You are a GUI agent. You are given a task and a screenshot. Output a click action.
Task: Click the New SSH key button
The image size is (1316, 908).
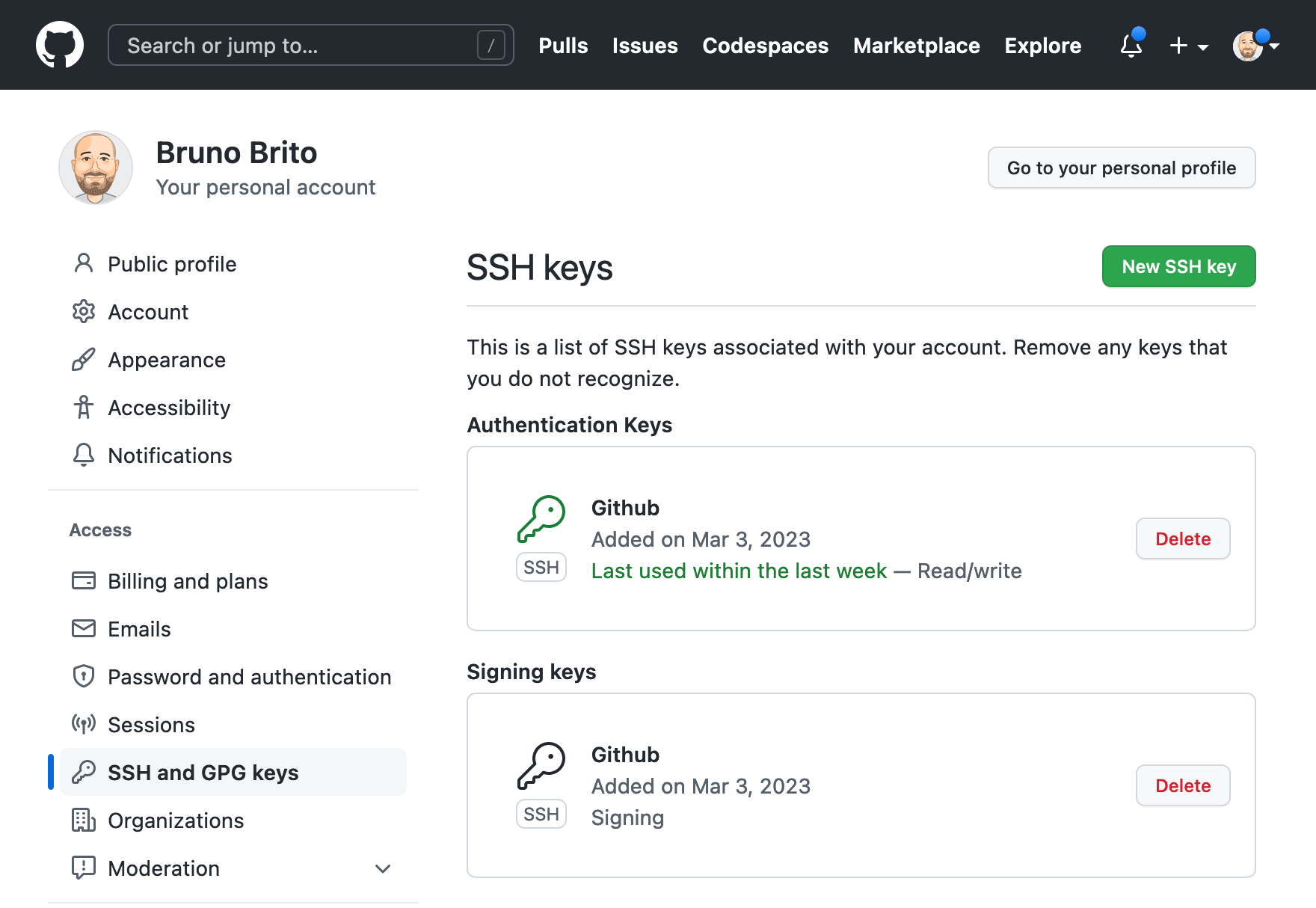pyautogui.click(x=1178, y=266)
